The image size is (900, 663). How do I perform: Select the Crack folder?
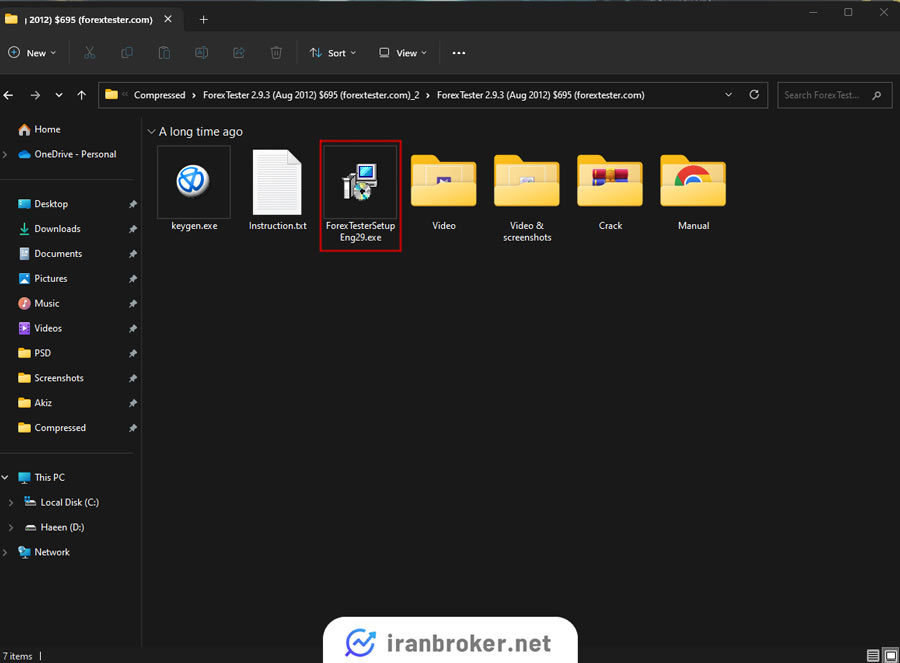(x=610, y=192)
